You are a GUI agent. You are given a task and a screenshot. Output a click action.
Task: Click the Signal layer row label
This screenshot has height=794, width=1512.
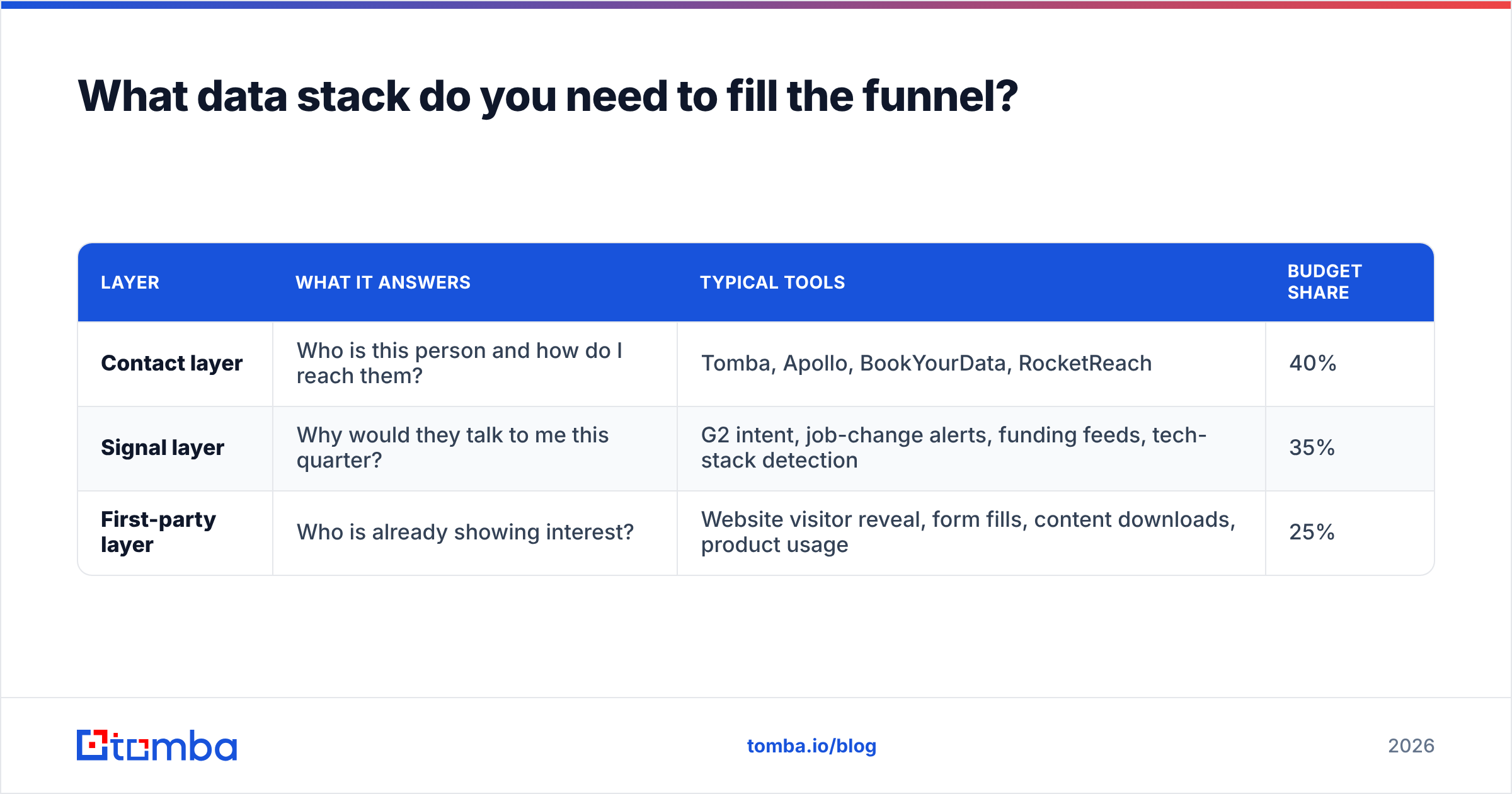pos(163,448)
